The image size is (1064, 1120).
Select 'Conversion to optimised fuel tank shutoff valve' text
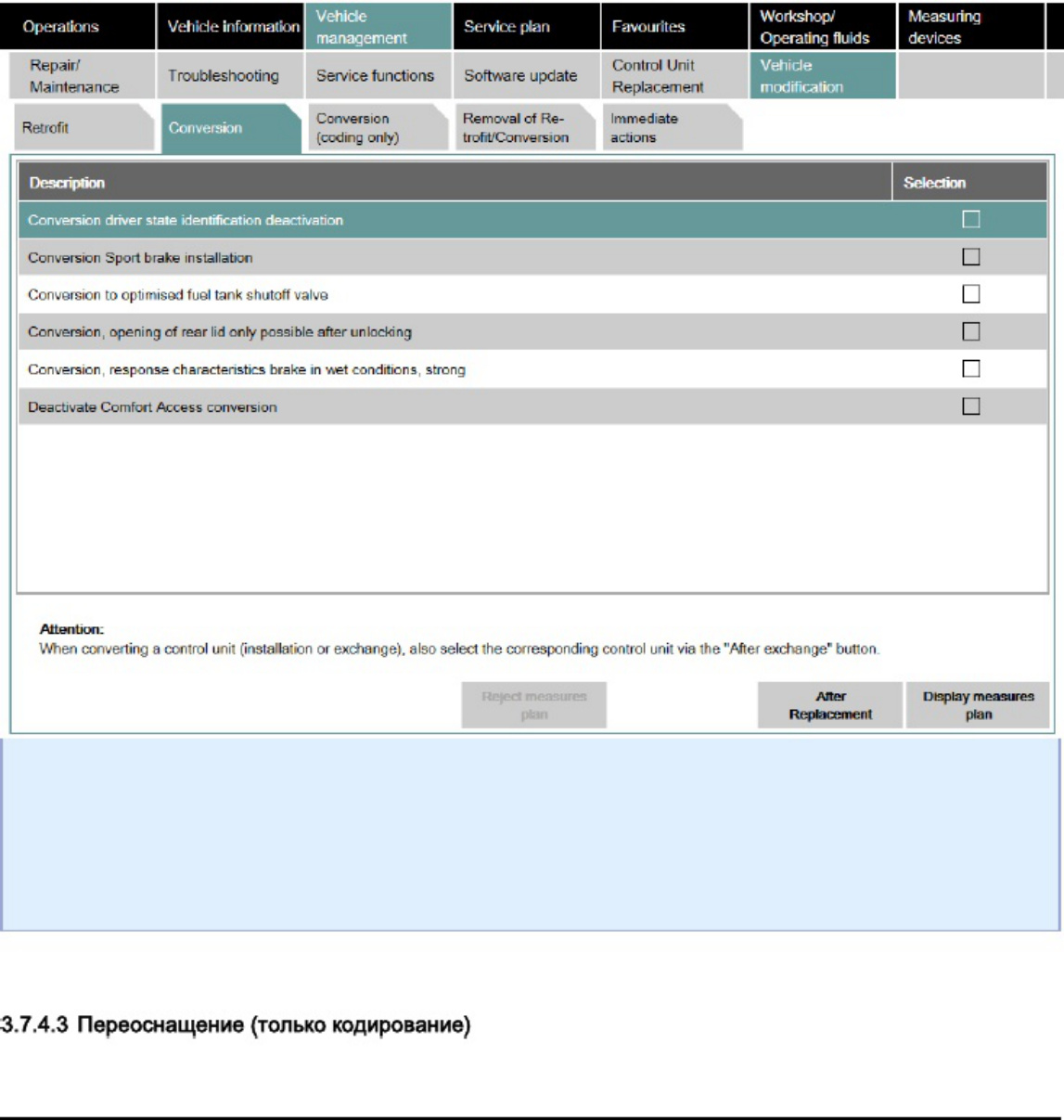pyautogui.click(x=178, y=294)
